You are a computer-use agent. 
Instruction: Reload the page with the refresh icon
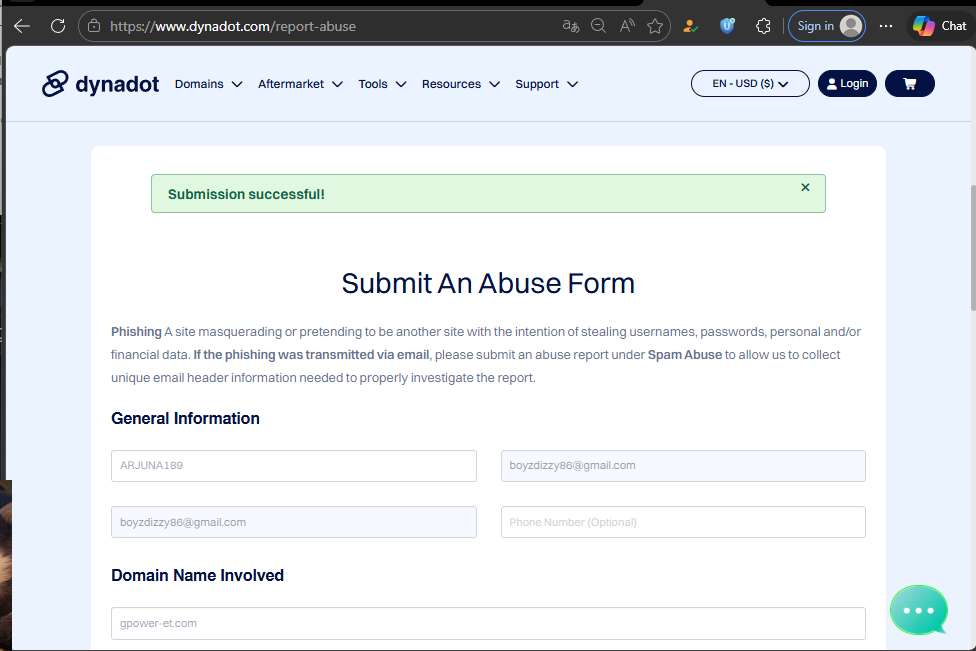tap(58, 26)
